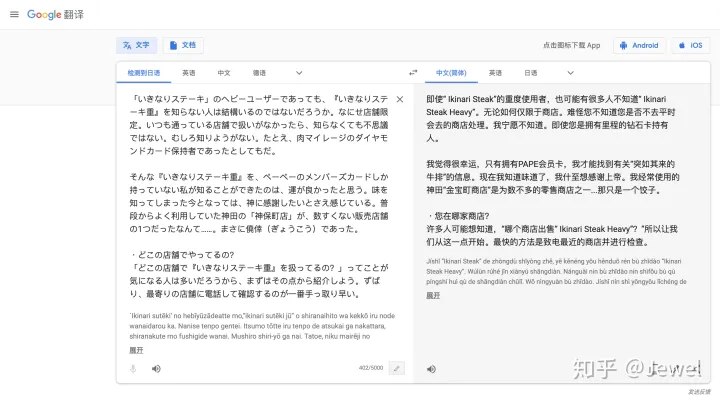Click into the Japanese source text box
The width and height of the screenshot is (720, 398).
(x=259, y=196)
